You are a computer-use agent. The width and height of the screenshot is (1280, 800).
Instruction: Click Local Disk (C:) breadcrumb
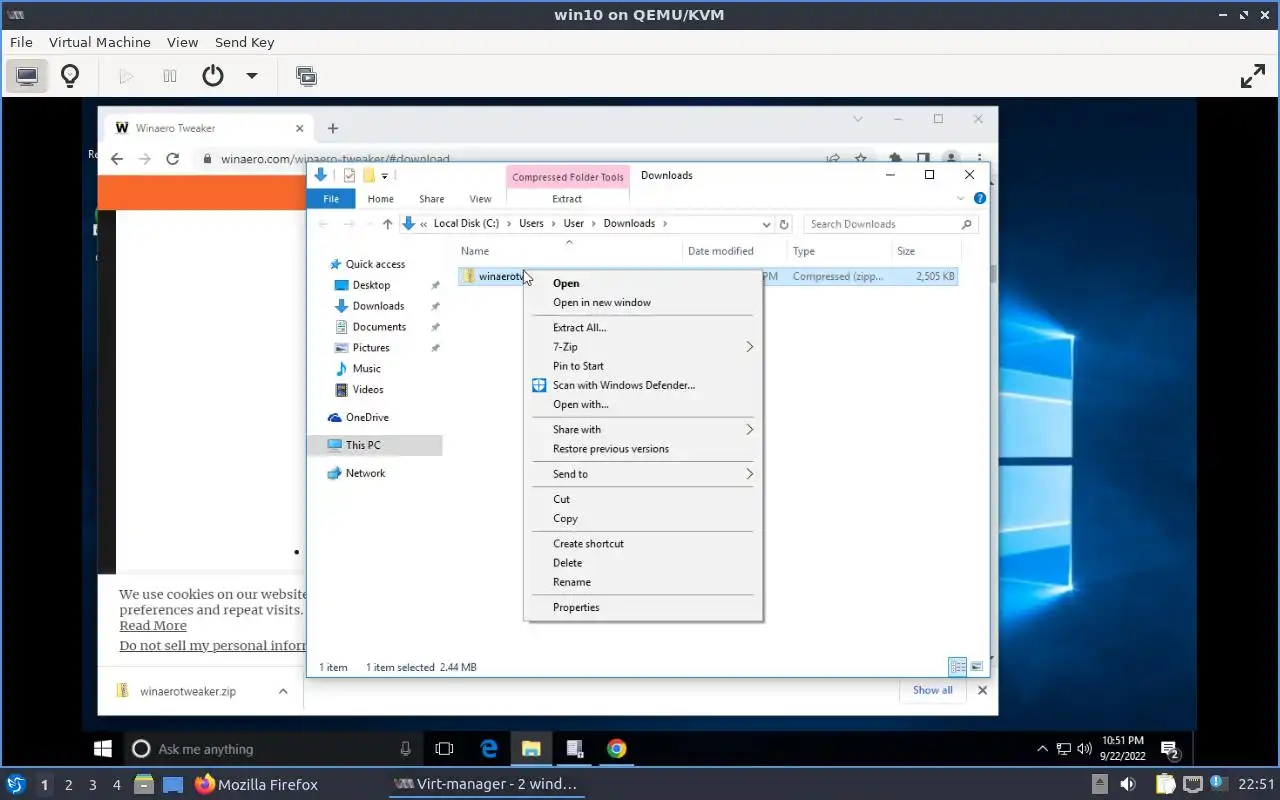(466, 224)
